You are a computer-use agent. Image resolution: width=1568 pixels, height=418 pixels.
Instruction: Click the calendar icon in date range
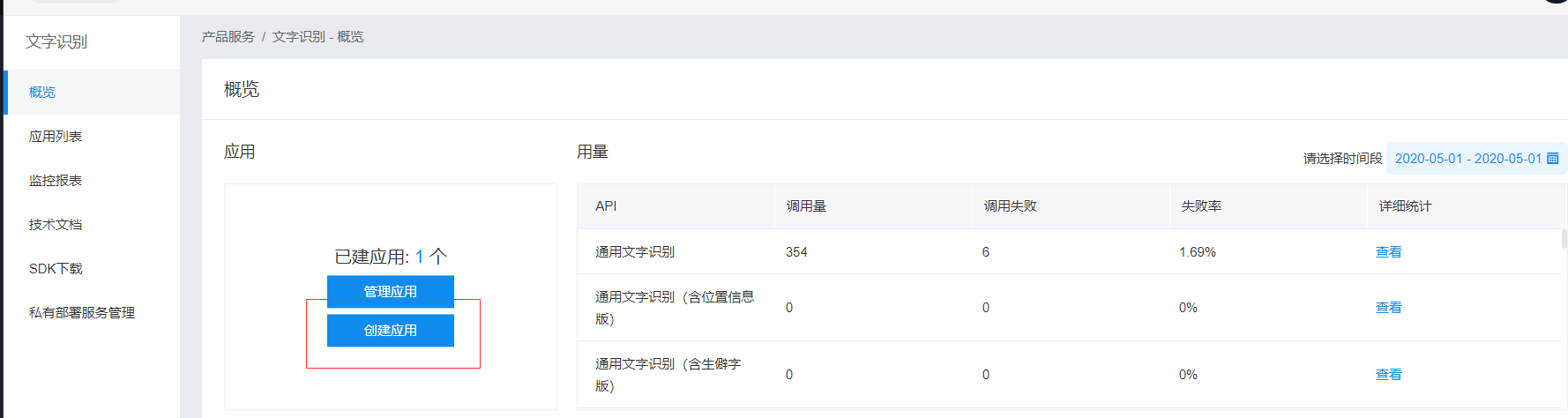(1553, 159)
